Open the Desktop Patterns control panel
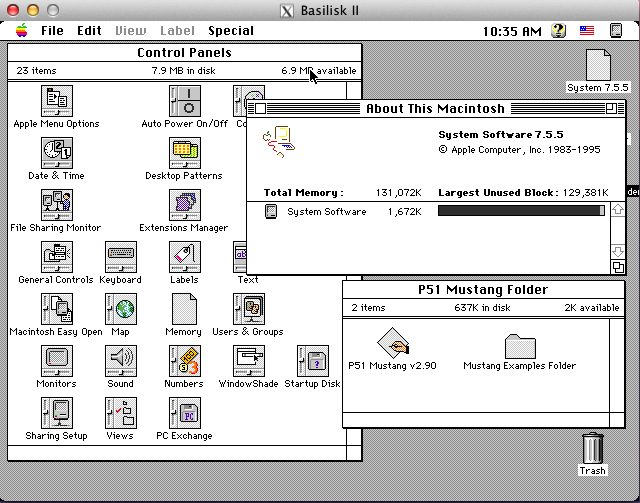 click(x=184, y=153)
